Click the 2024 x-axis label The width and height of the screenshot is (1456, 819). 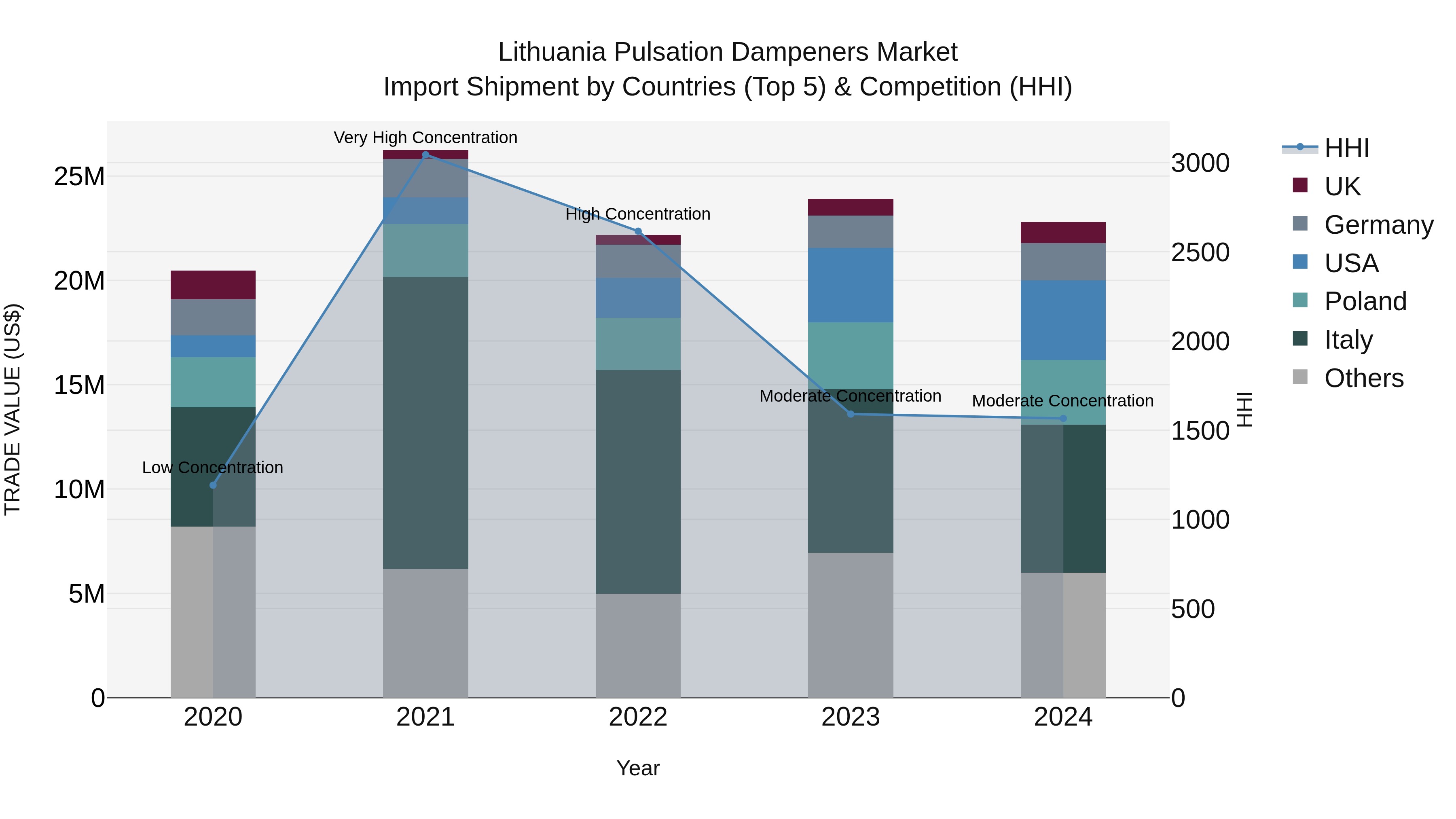tap(1063, 717)
